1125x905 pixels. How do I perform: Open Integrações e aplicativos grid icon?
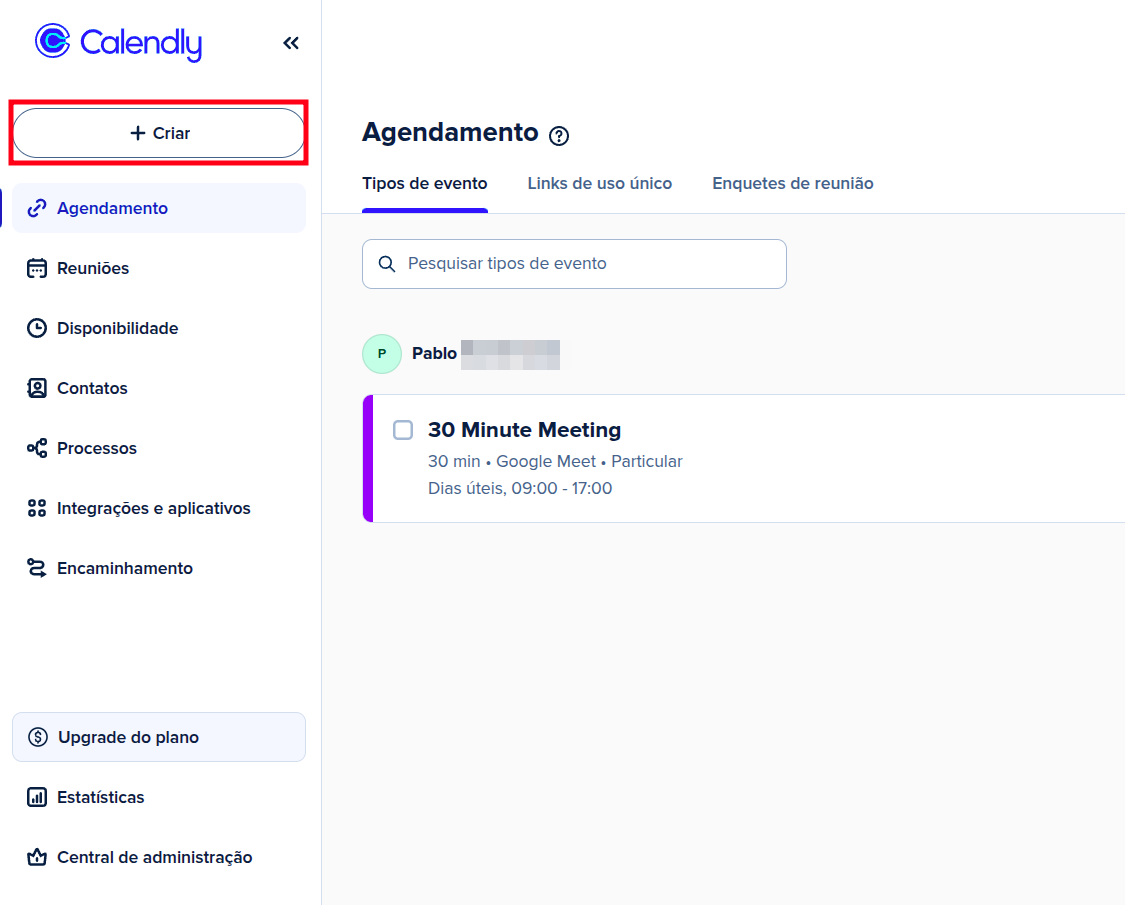[37, 508]
